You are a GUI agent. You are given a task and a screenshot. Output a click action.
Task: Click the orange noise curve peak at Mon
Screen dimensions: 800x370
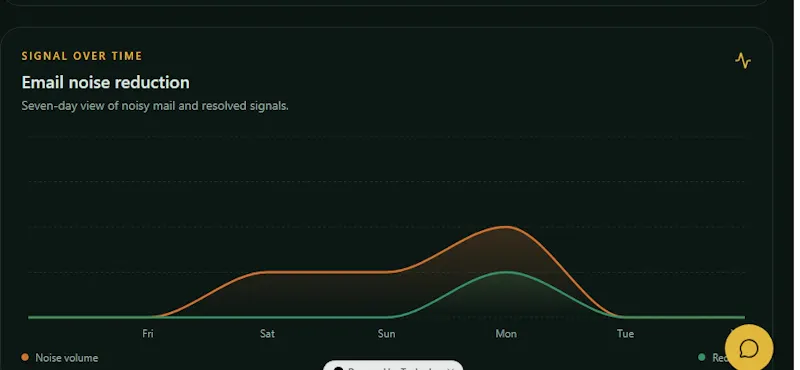click(x=506, y=227)
